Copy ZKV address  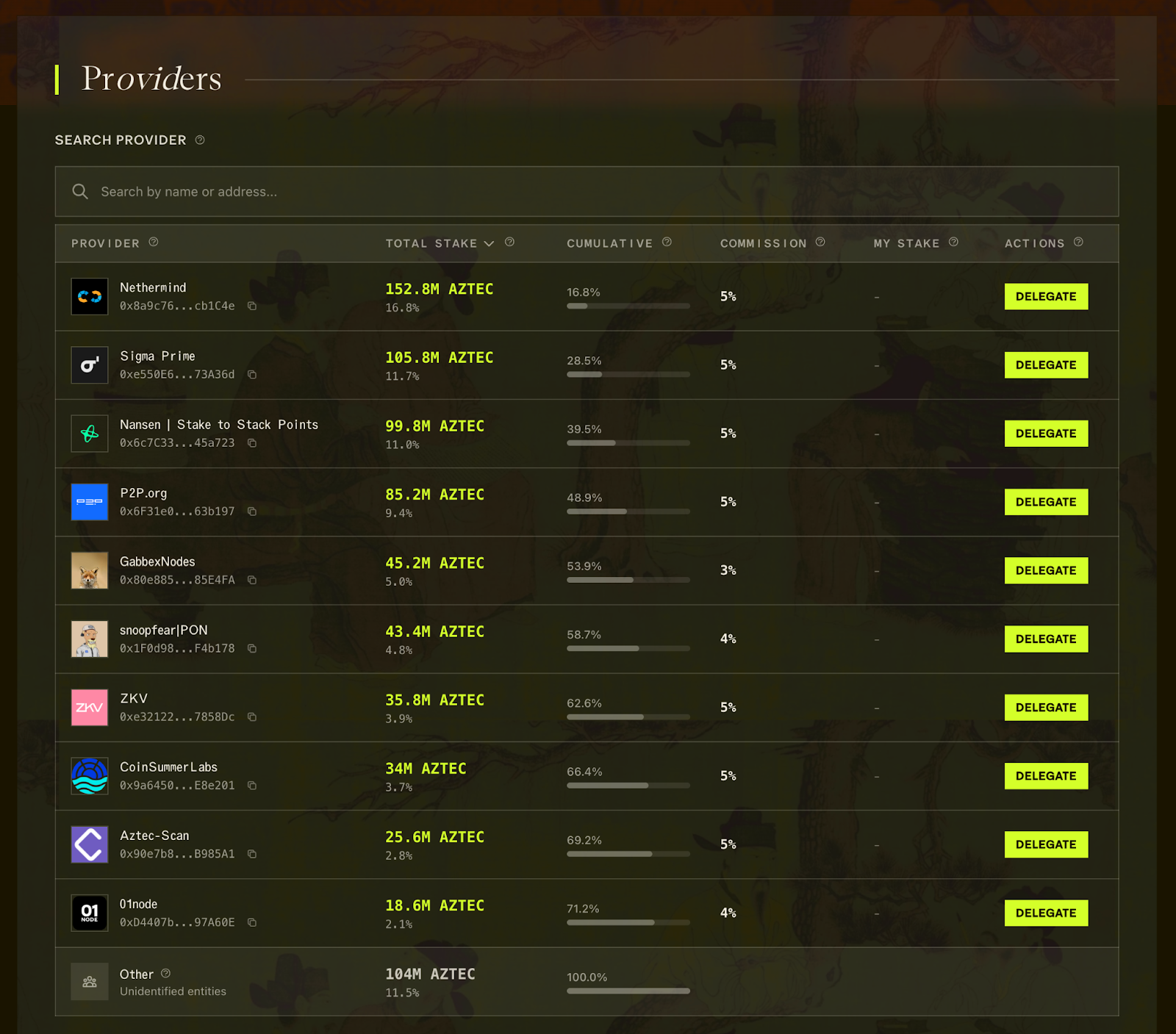click(x=252, y=717)
